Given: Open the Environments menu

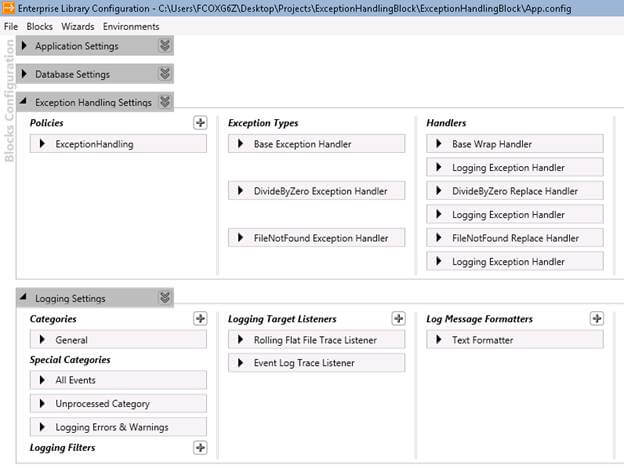Looking at the screenshot, I should 130,26.
